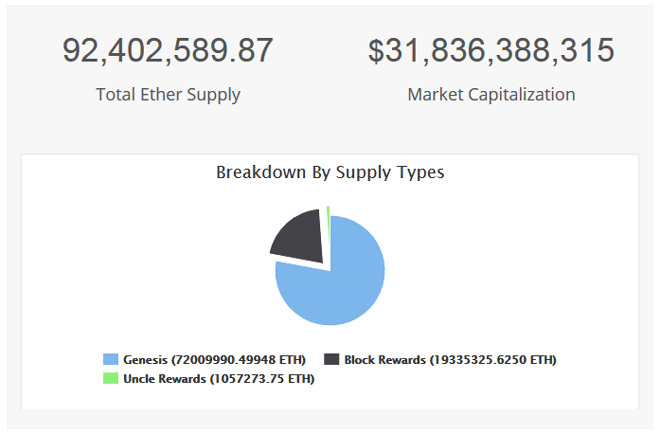Click the green Uncle Rewards legend swatch

(x=111, y=378)
